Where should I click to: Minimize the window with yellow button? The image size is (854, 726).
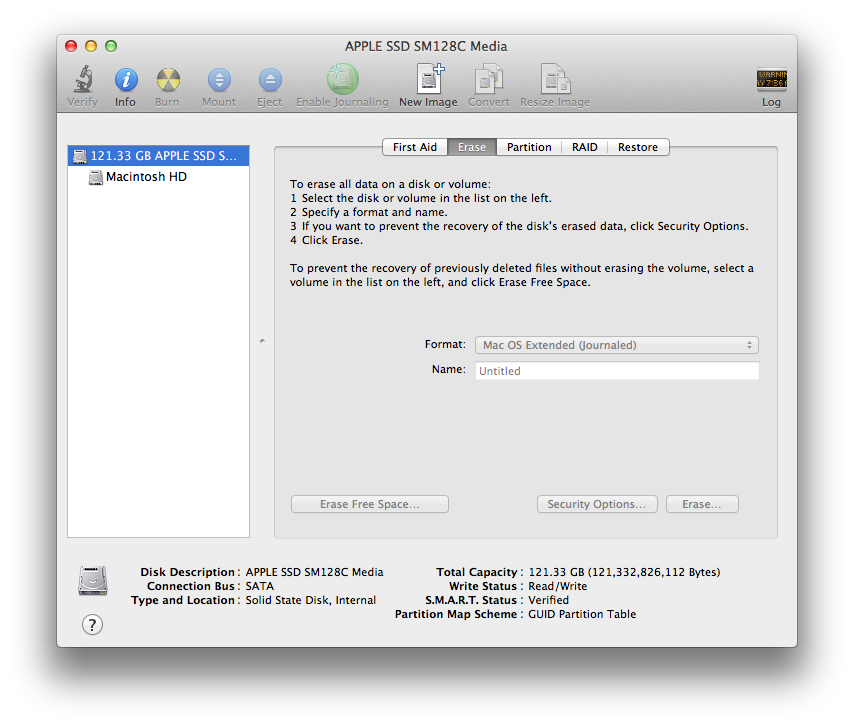click(91, 46)
